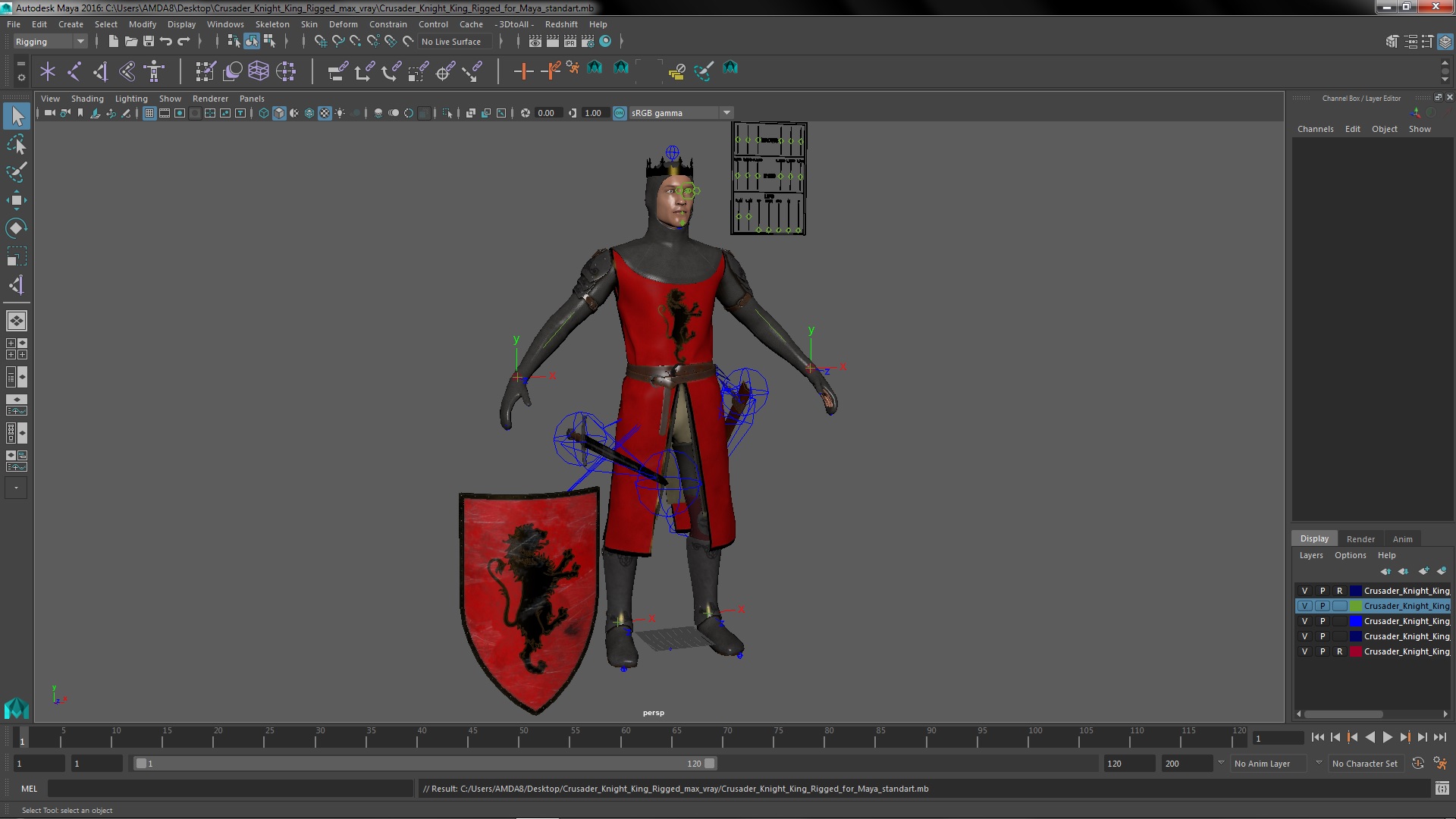Open the Constrain menu
This screenshot has width=1456, height=819.
click(388, 24)
